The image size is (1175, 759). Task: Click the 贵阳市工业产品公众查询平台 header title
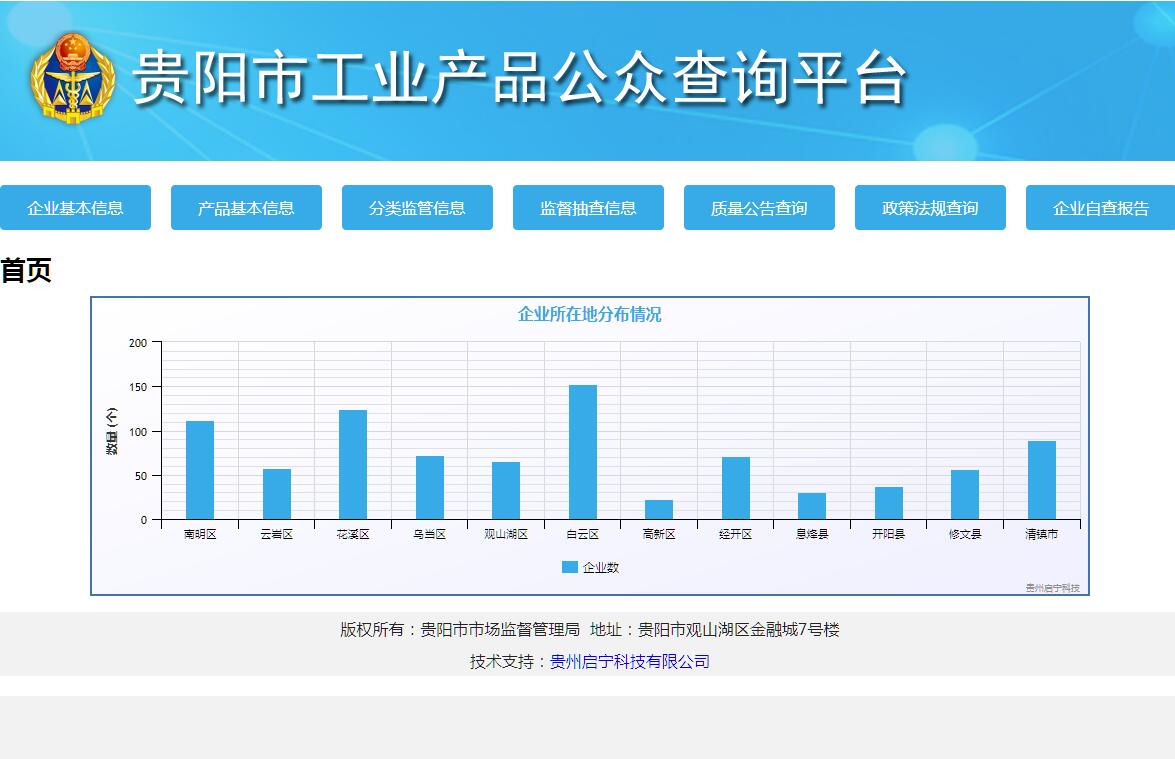pyautogui.click(x=520, y=78)
